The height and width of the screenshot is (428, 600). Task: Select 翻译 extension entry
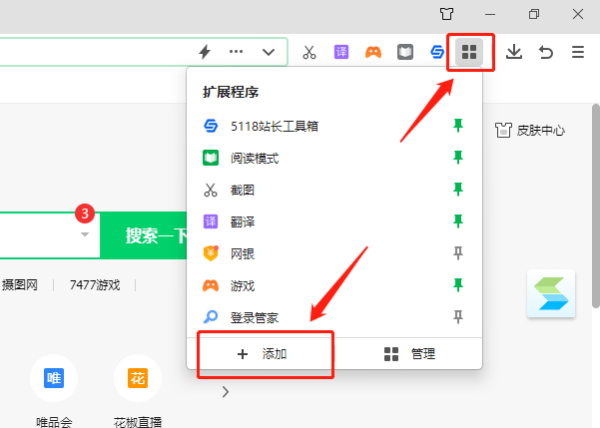tap(334, 221)
